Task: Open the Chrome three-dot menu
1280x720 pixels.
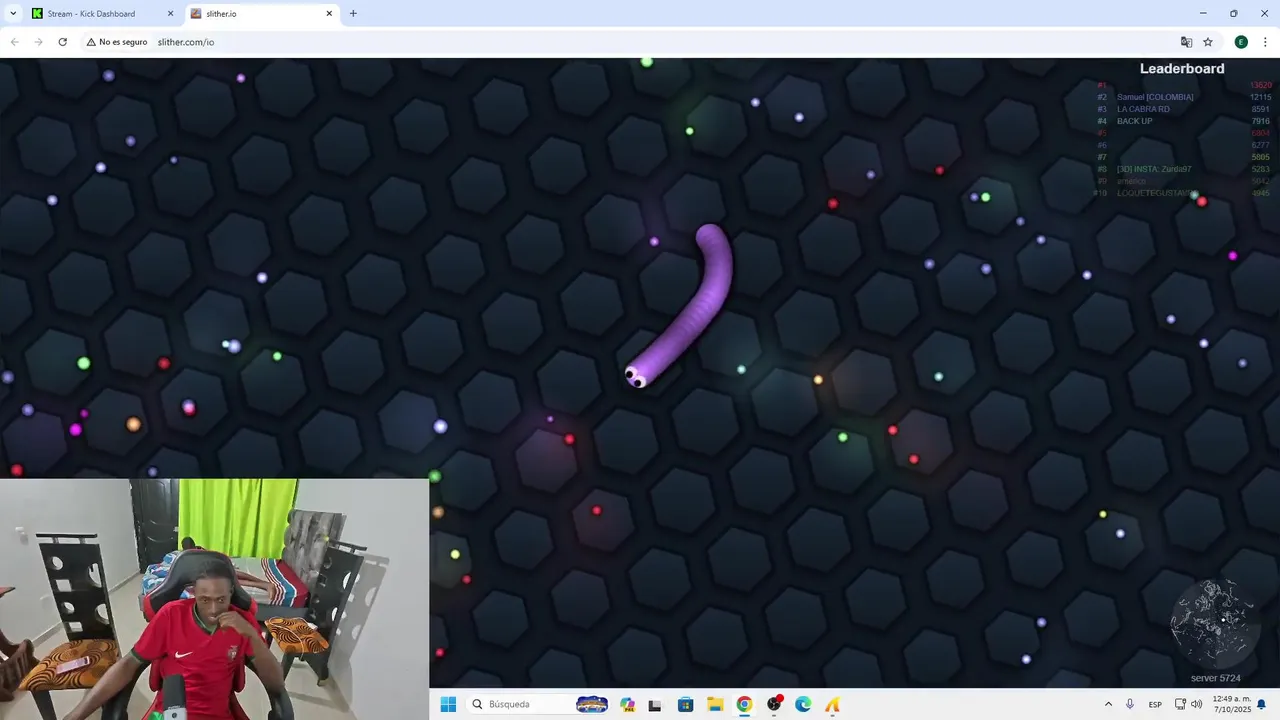Action: (x=1265, y=42)
